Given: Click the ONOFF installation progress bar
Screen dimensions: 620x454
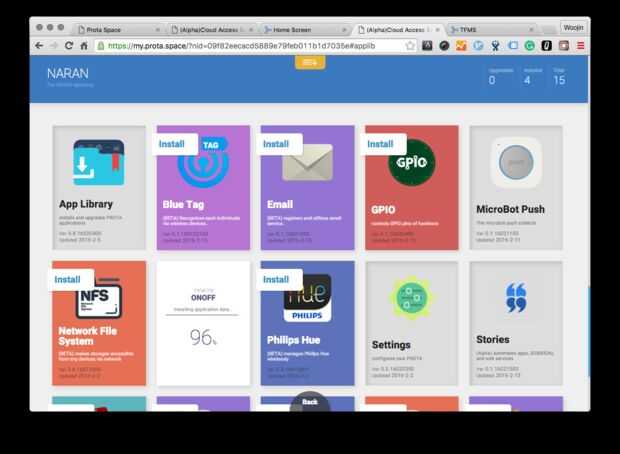Looking at the screenshot, I should pyautogui.click(x=202, y=315).
